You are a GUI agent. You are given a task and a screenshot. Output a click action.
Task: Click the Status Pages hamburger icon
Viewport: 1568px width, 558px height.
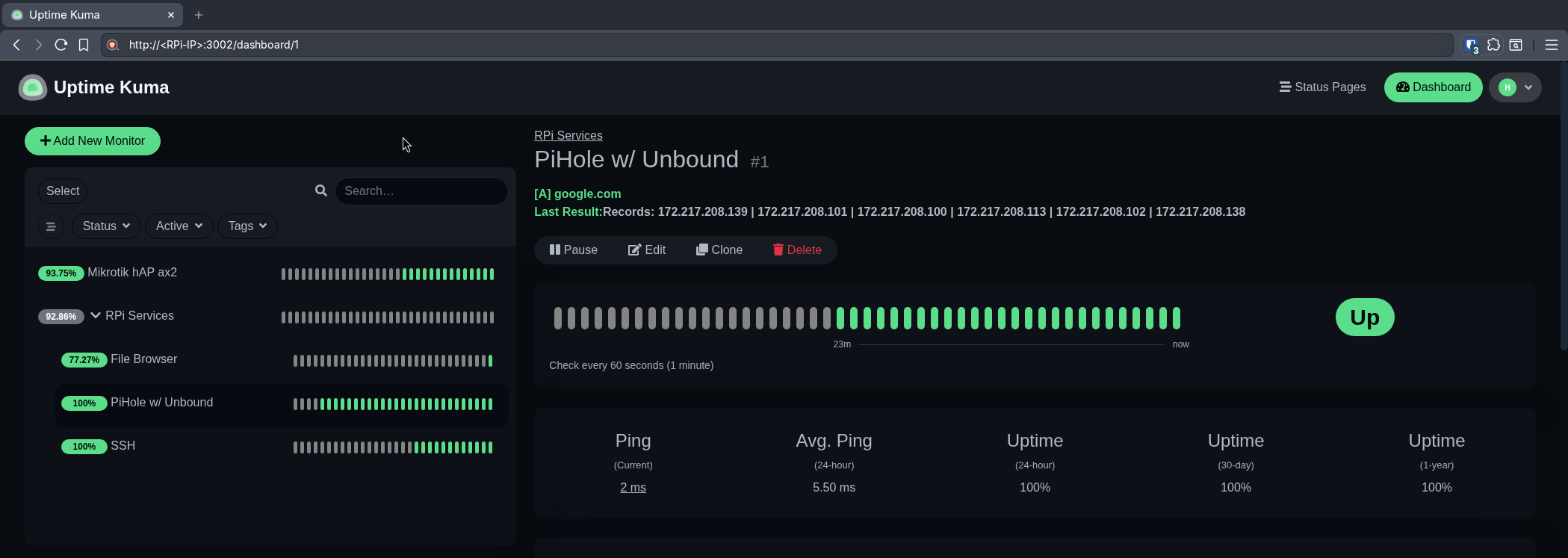click(x=1285, y=87)
